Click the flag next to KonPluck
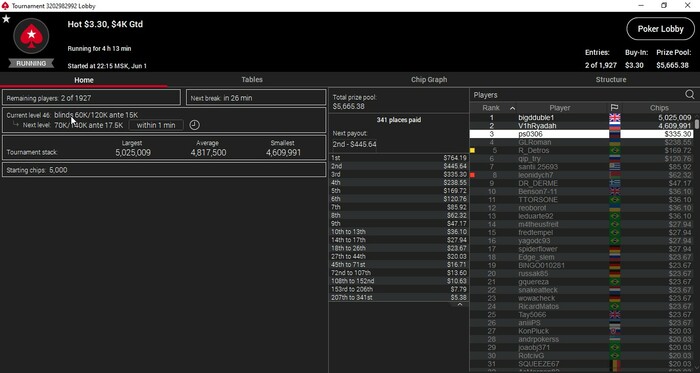 pyautogui.click(x=615, y=331)
